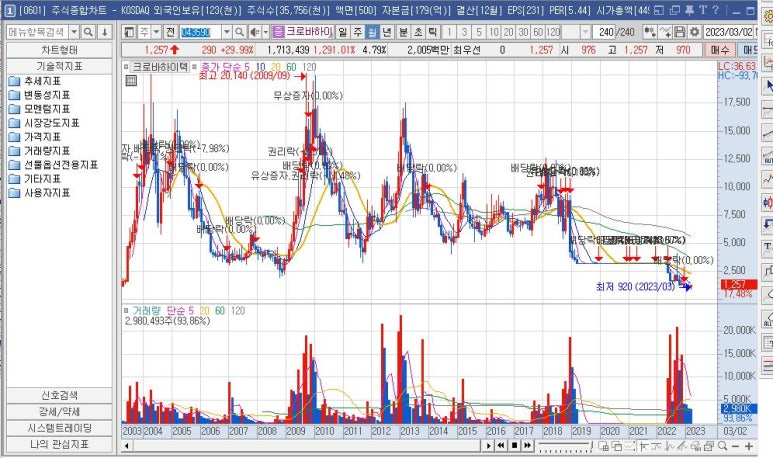Click the scrollbar left arrow under chart
773x458 pixels.
[x=127, y=446]
